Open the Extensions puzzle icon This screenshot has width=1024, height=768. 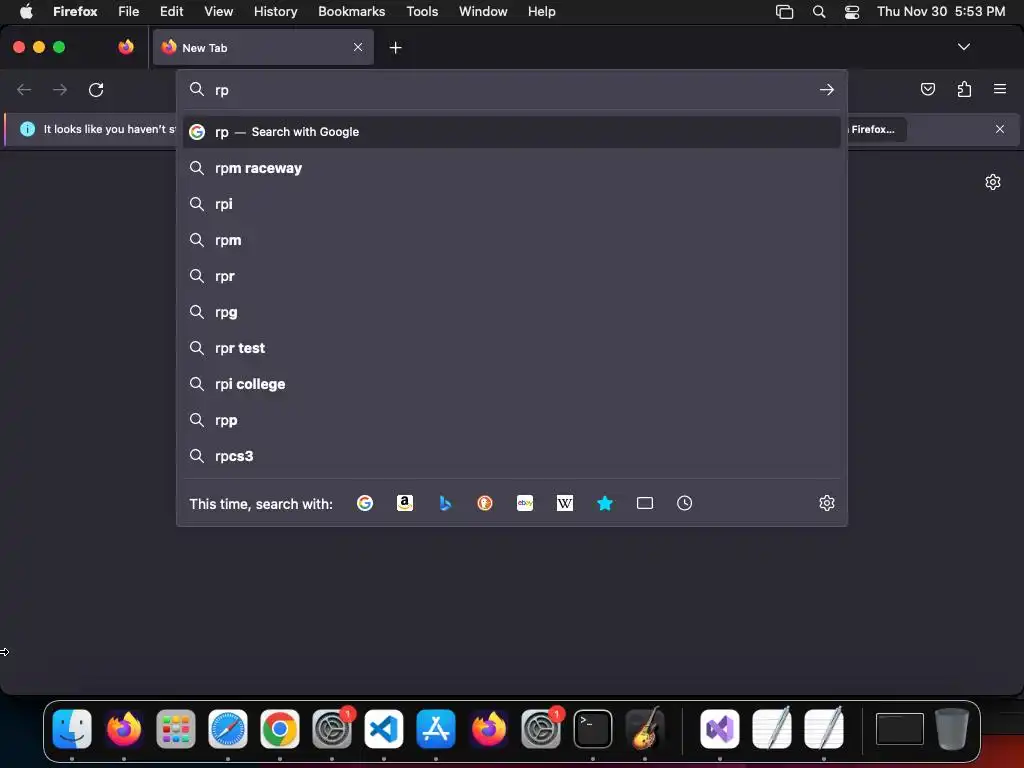click(x=964, y=89)
